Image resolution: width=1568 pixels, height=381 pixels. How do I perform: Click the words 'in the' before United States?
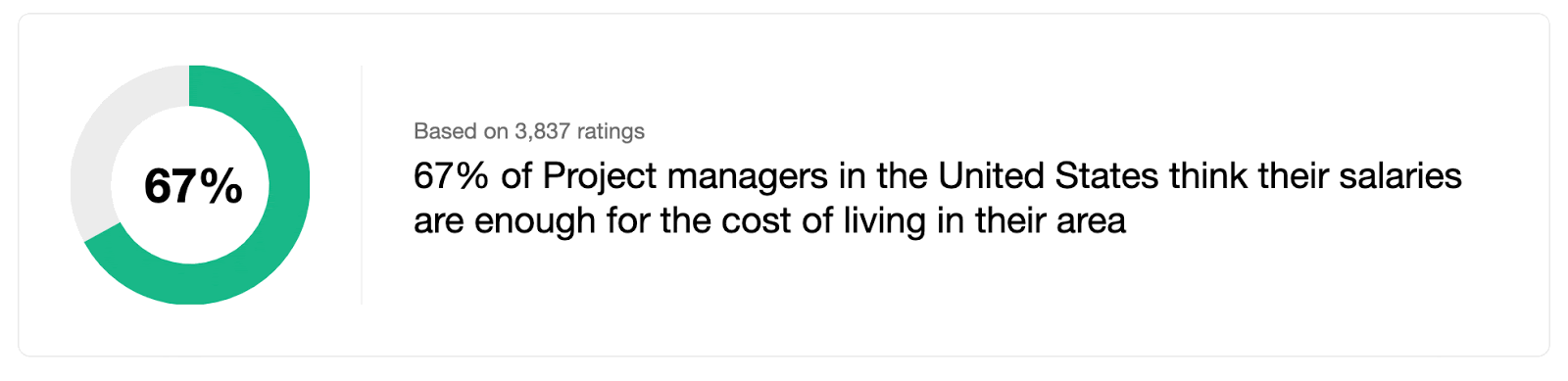[x=883, y=176]
